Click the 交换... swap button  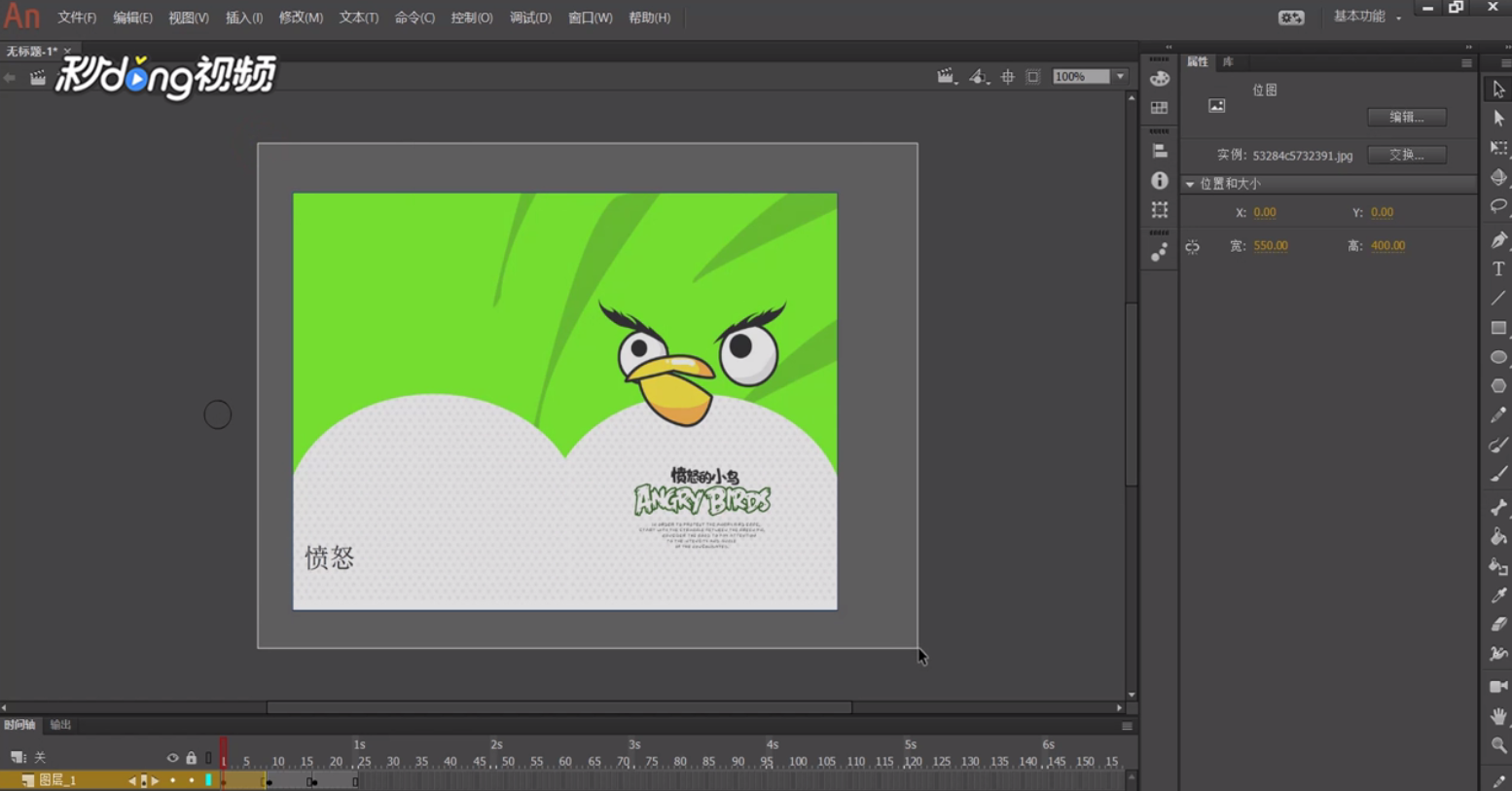click(1406, 155)
